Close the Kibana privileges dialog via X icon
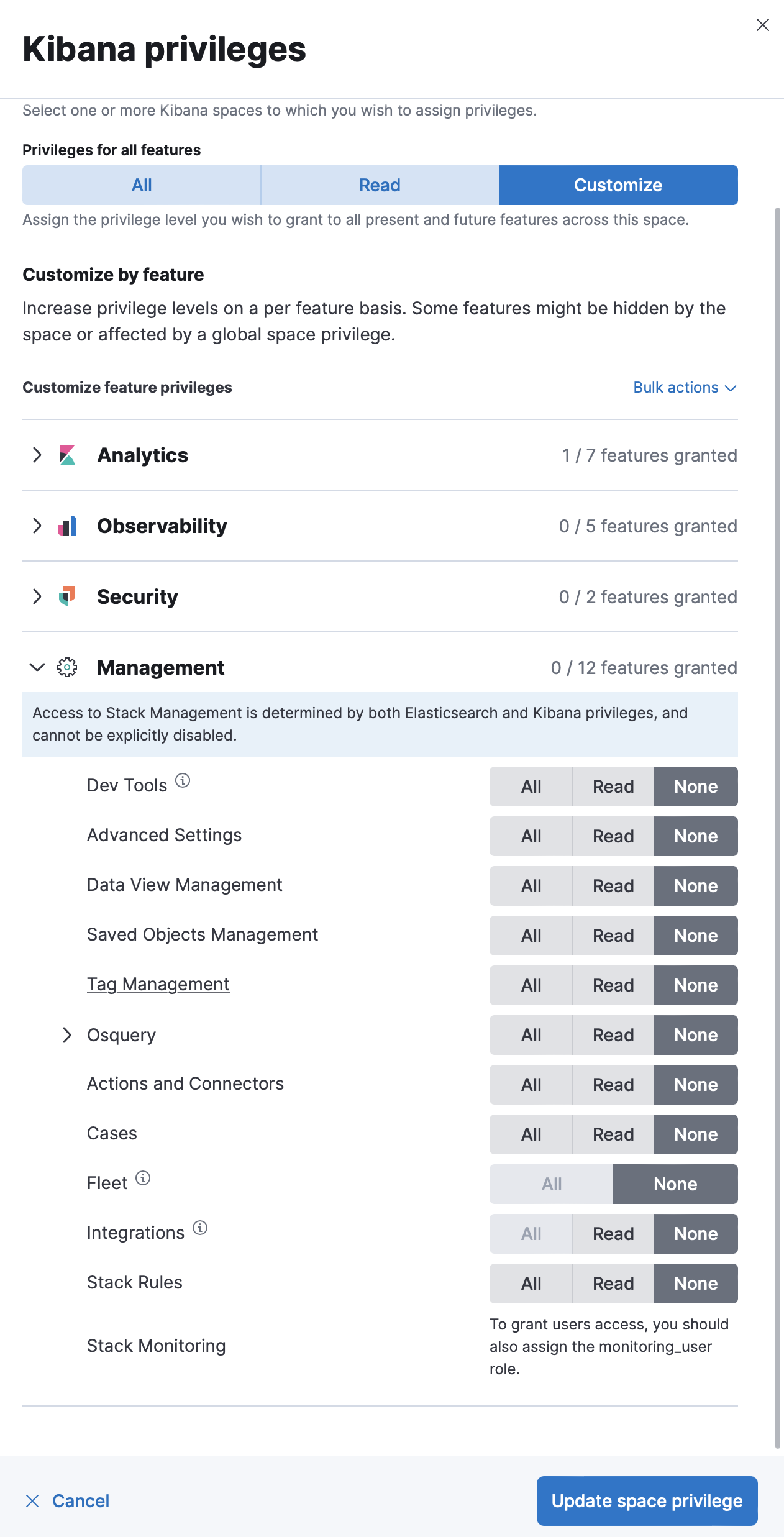The height and width of the screenshot is (1537, 784). [x=763, y=25]
